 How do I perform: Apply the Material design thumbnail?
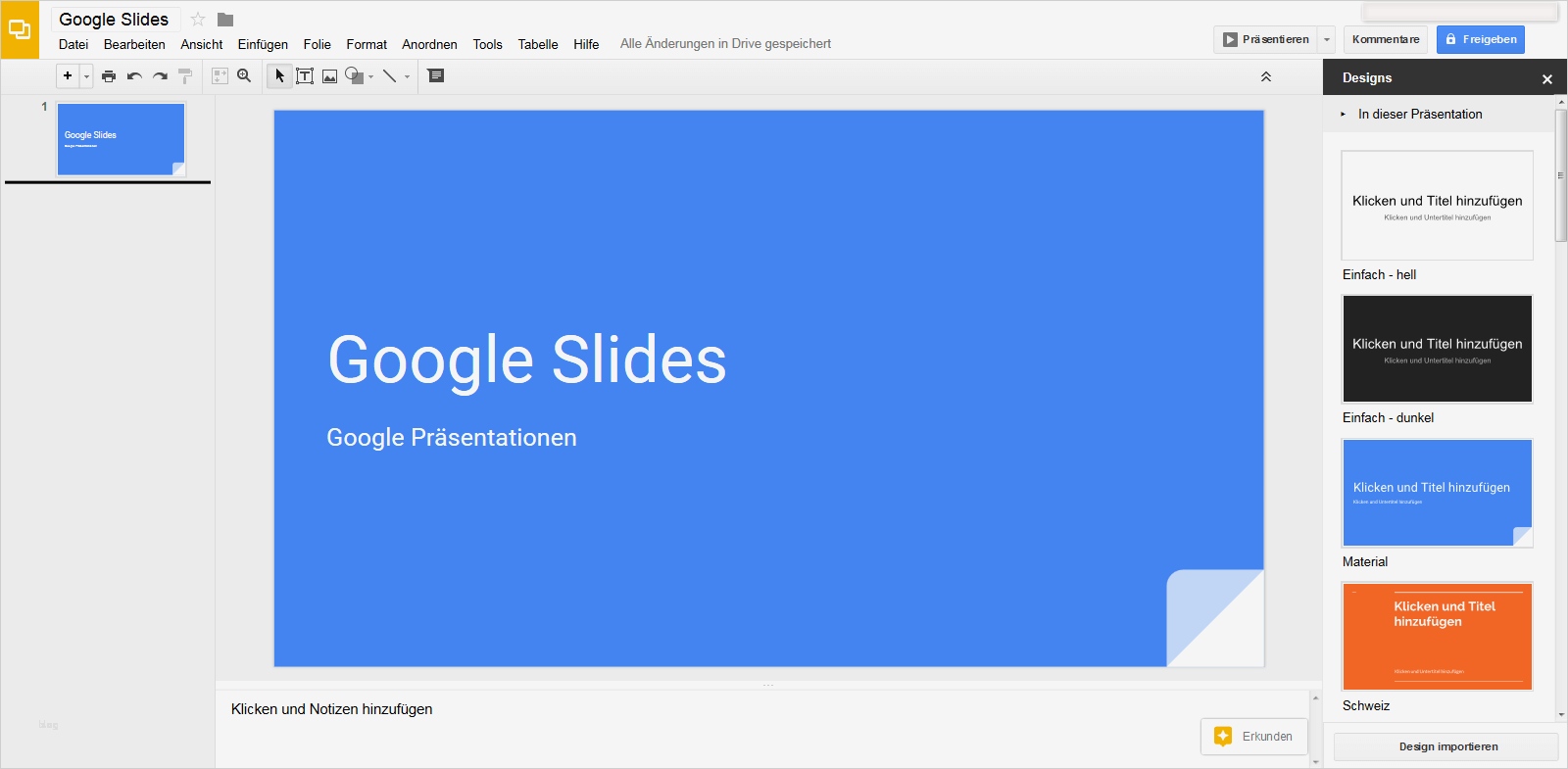pos(1438,493)
